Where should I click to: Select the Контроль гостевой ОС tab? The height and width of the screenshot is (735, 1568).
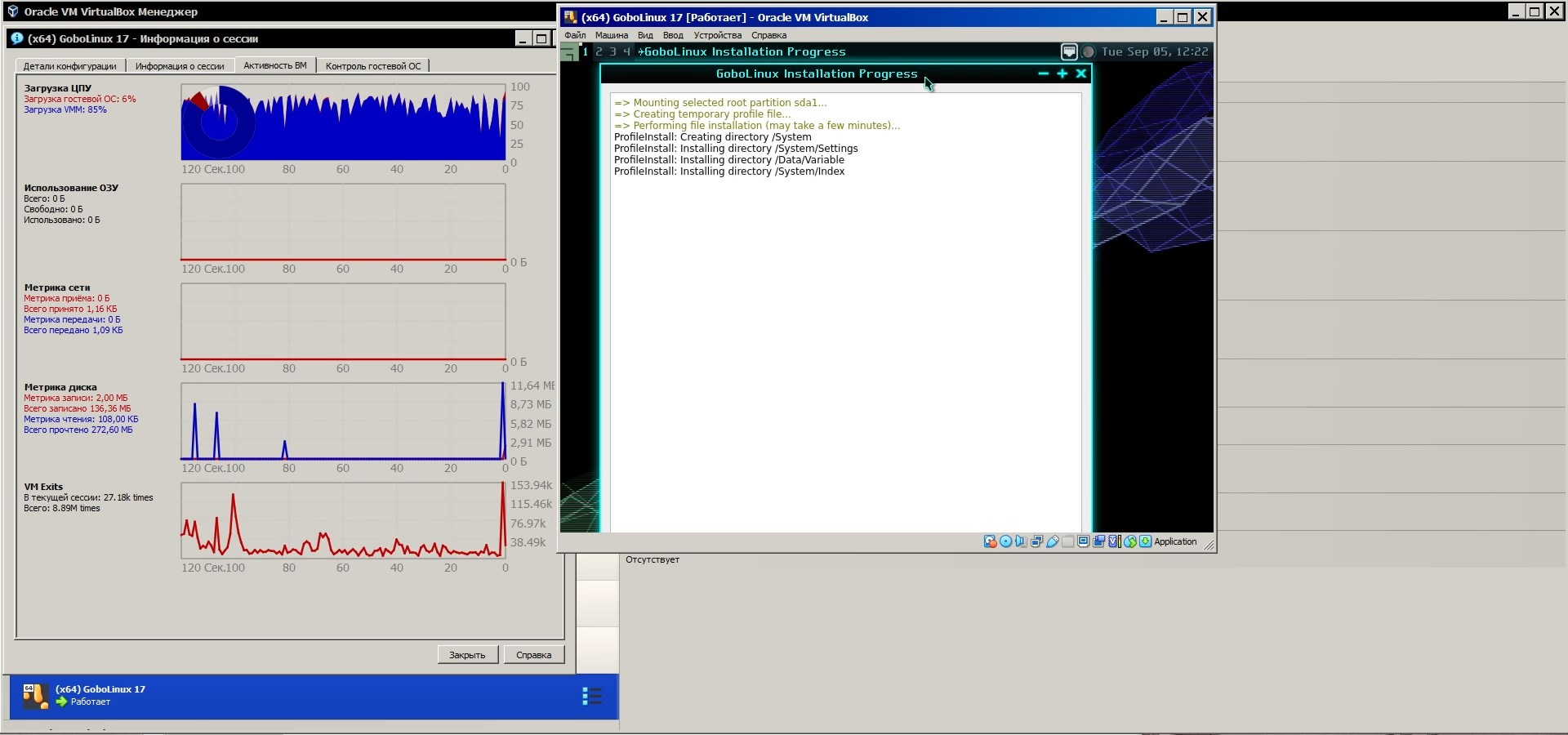[373, 66]
